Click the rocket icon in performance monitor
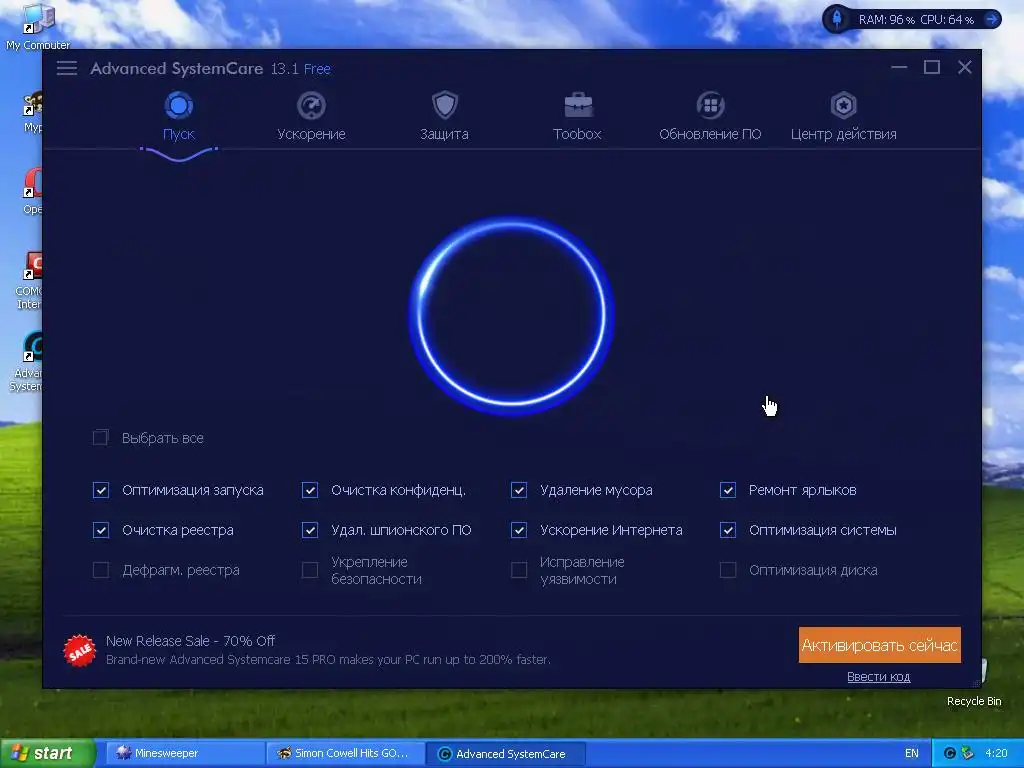The image size is (1024, 768). pyautogui.click(x=837, y=19)
